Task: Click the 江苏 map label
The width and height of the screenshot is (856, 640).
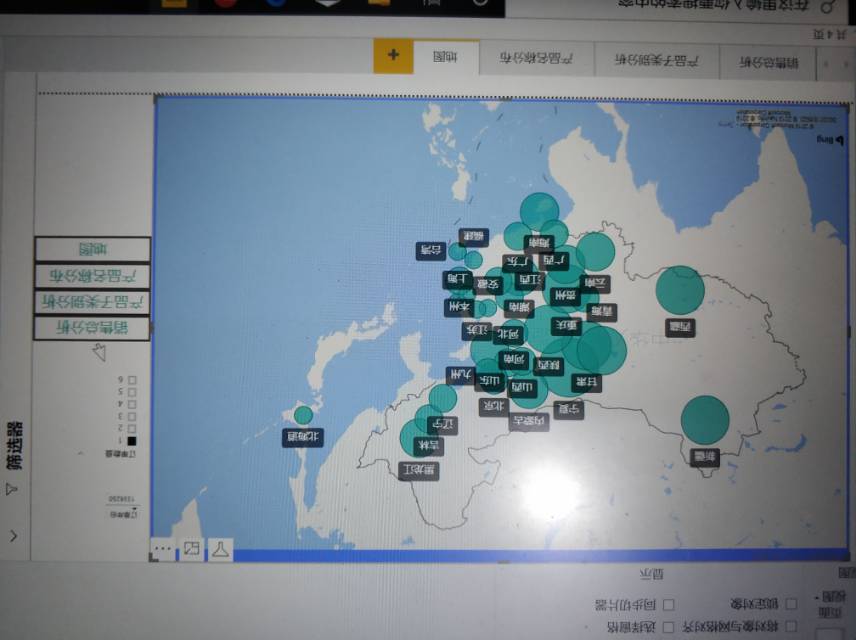Action: [477, 331]
